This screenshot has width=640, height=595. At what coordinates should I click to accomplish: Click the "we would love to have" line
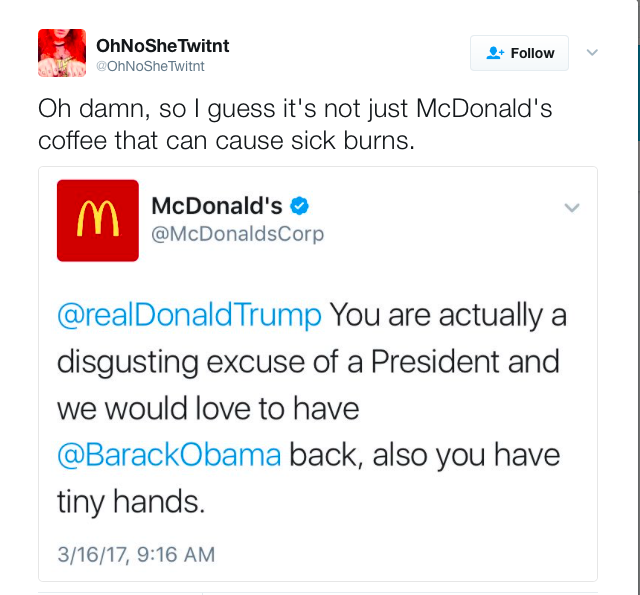click(207, 409)
